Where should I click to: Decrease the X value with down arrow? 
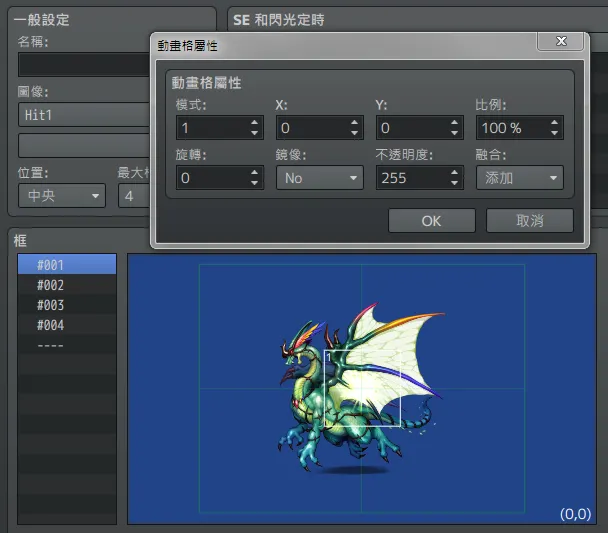tap(354, 133)
